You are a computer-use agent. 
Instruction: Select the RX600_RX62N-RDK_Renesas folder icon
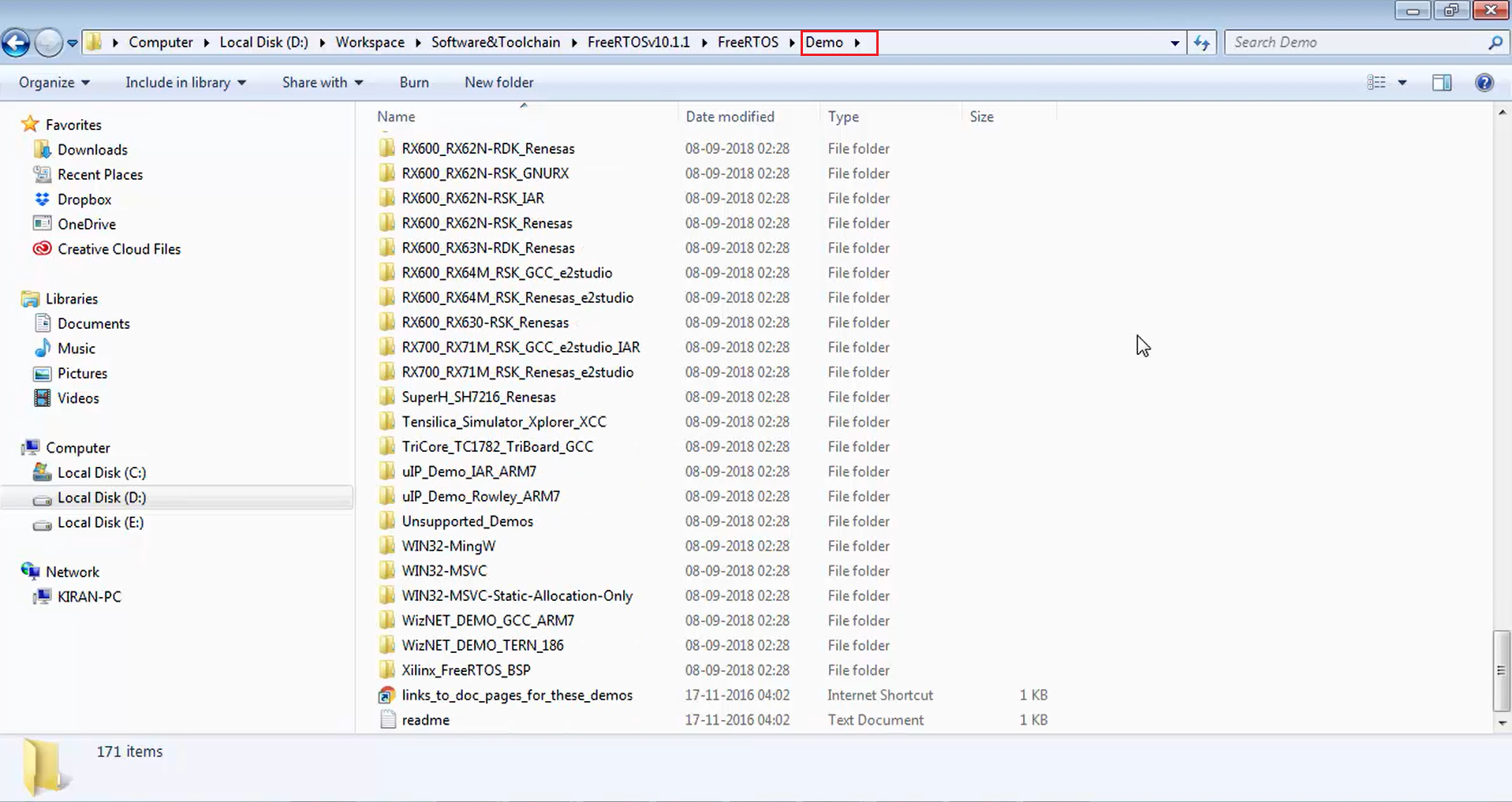pos(386,148)
